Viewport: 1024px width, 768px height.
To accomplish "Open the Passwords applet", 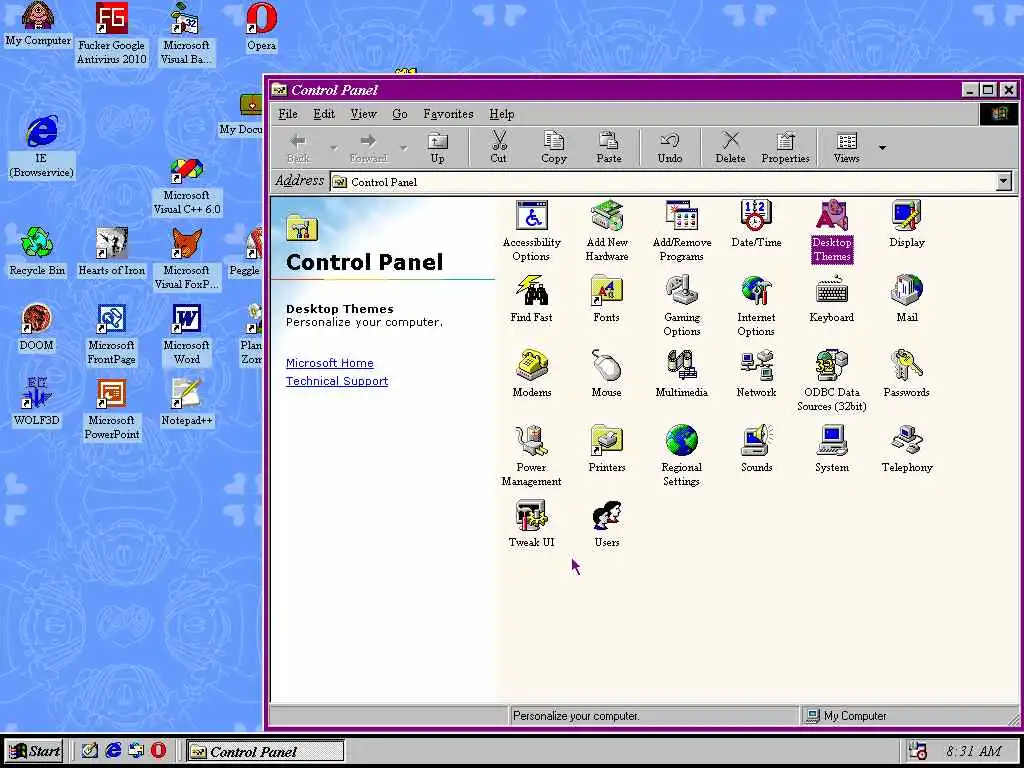I will click(x=906, y=374).
